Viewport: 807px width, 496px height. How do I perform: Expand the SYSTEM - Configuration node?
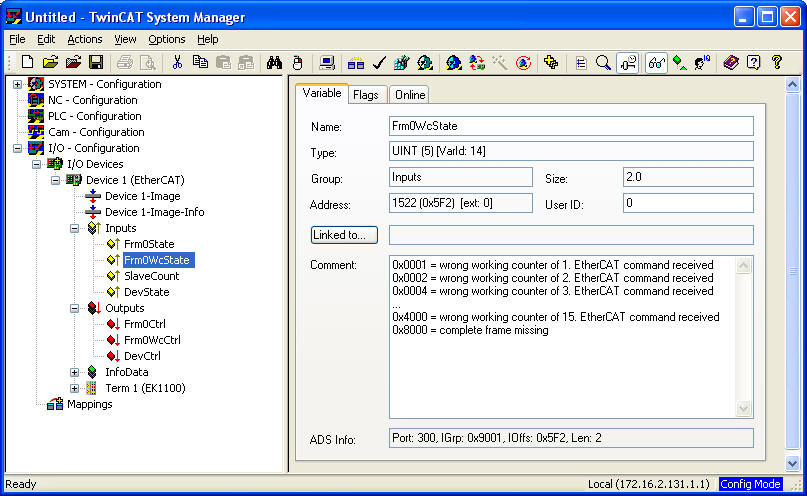tap(18, 84)
